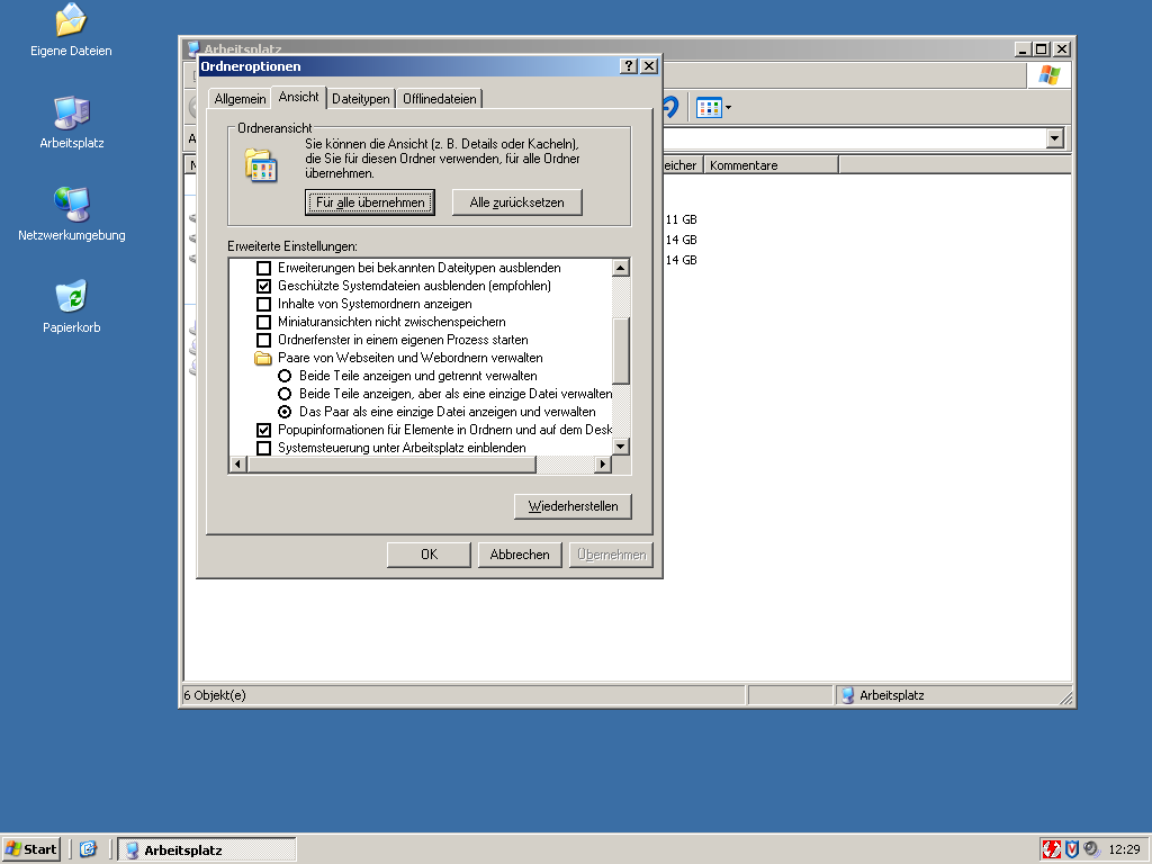This screenshot has width=1152, height=864.
Task: Click the settings list scroll down arrow
Action: coord(621,447)
